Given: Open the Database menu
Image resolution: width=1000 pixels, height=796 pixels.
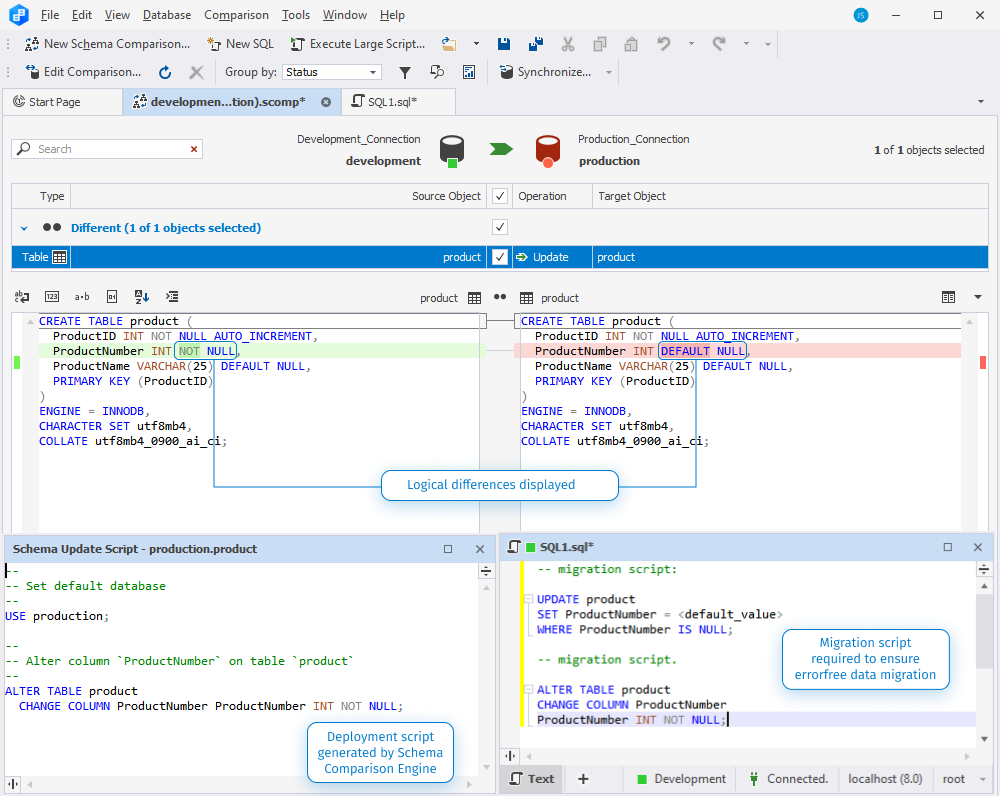Looking at the screenshot, I should [166, 15].
